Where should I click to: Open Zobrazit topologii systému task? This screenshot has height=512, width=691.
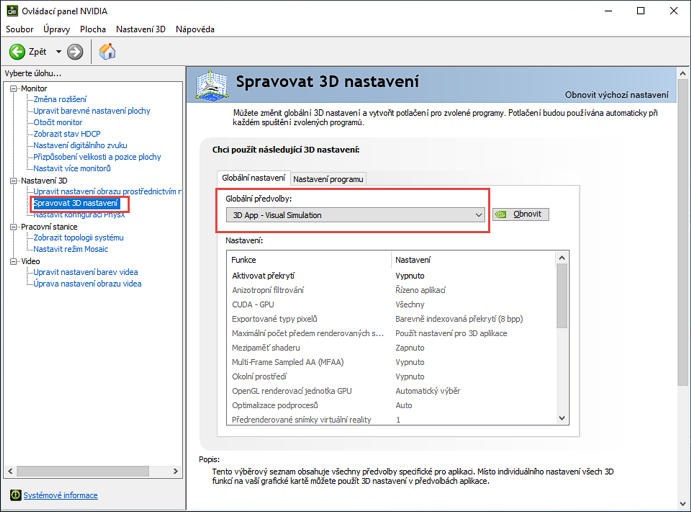(x=78, y=237)
